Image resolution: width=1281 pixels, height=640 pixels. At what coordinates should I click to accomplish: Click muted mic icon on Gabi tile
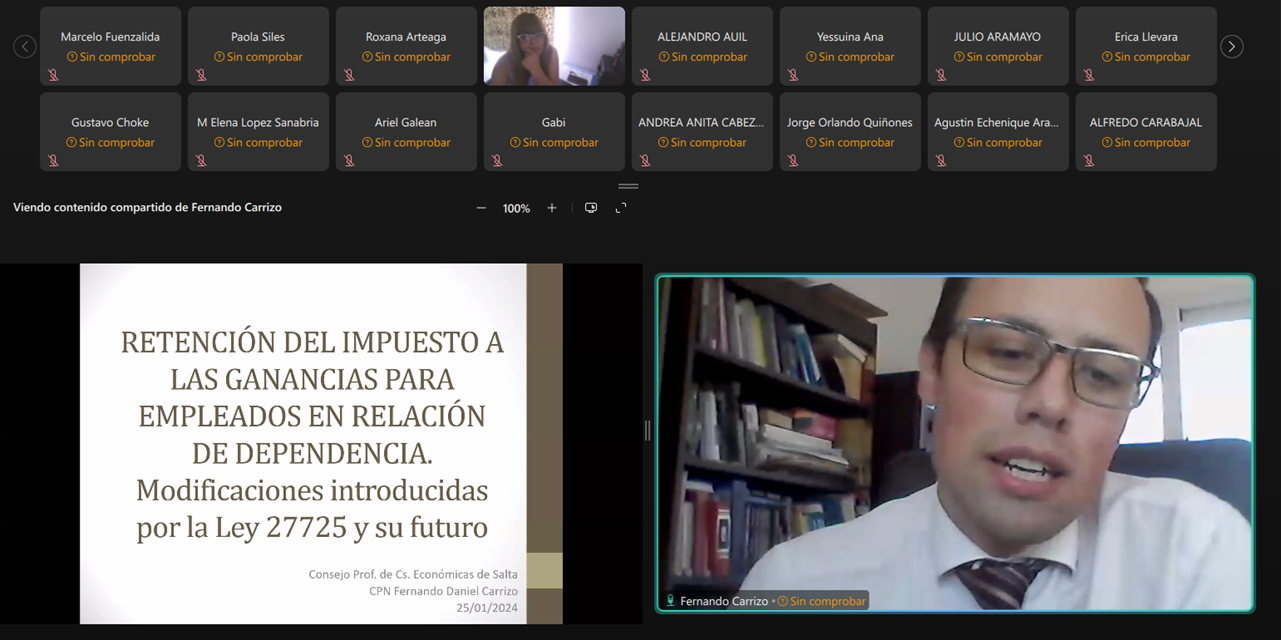point(497,160)
